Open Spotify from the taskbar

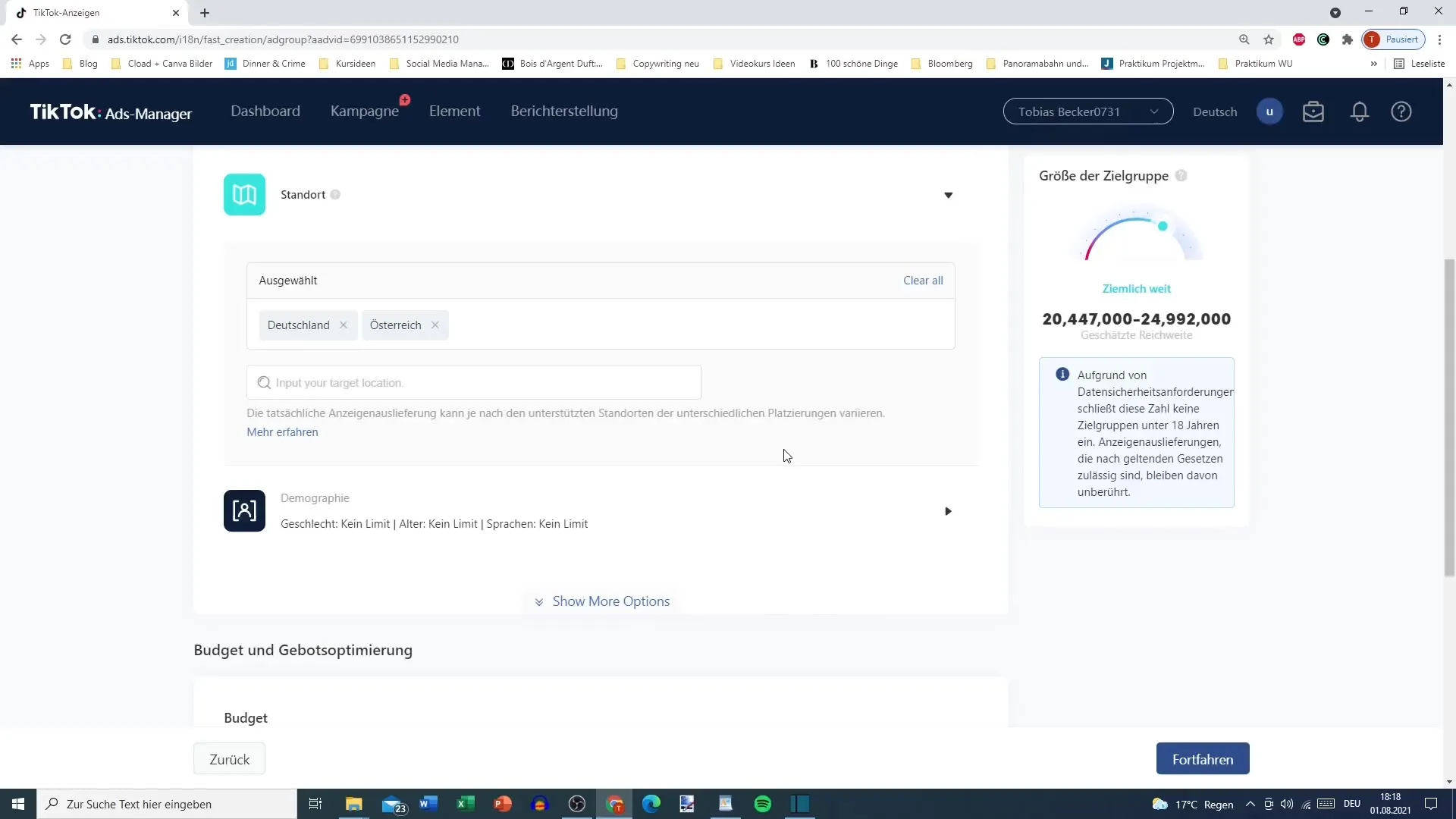tap(763, 804)
